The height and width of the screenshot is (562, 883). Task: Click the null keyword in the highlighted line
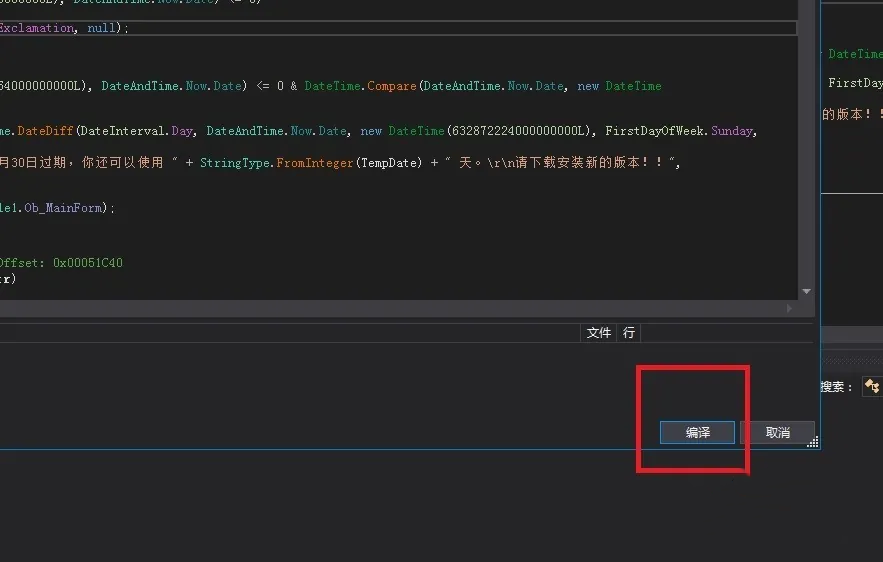tap(101, 28)
